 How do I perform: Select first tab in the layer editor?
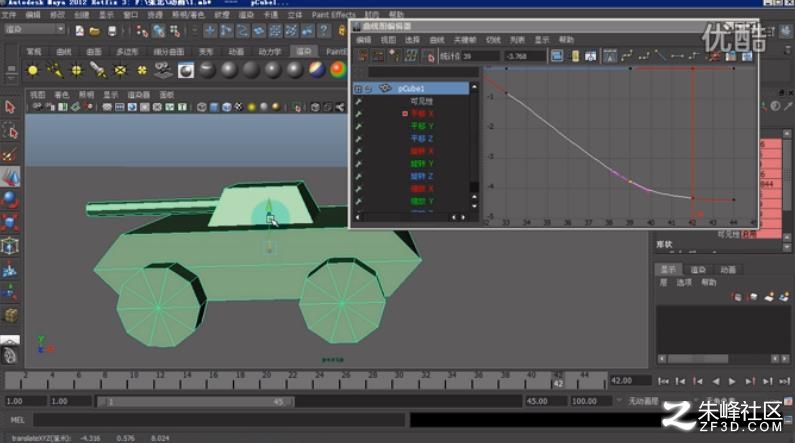tap(668, 269)
